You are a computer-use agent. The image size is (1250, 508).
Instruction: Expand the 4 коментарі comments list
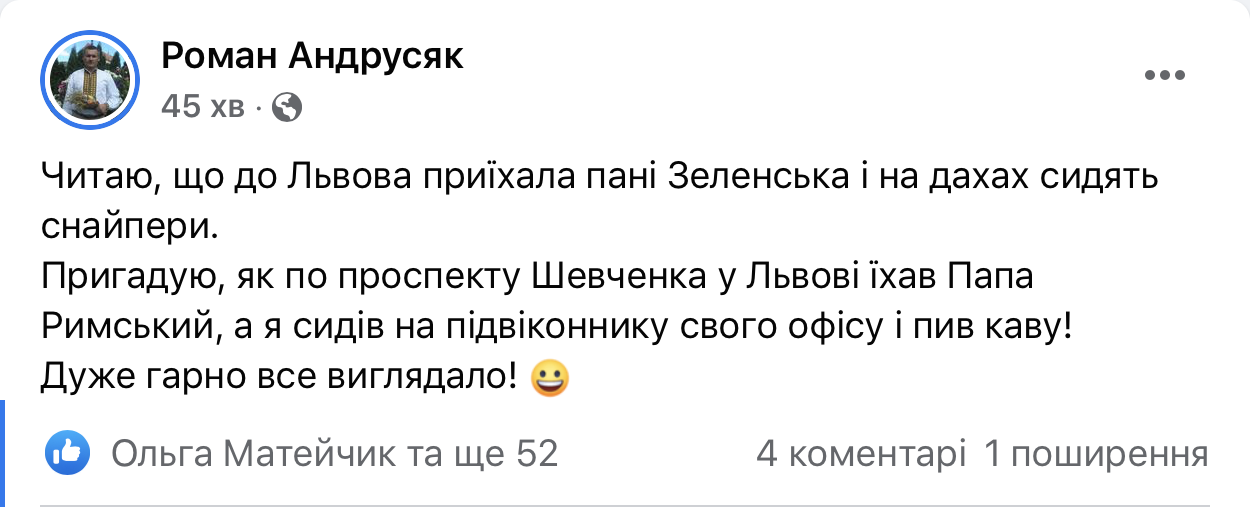click(x=861, y=454)
